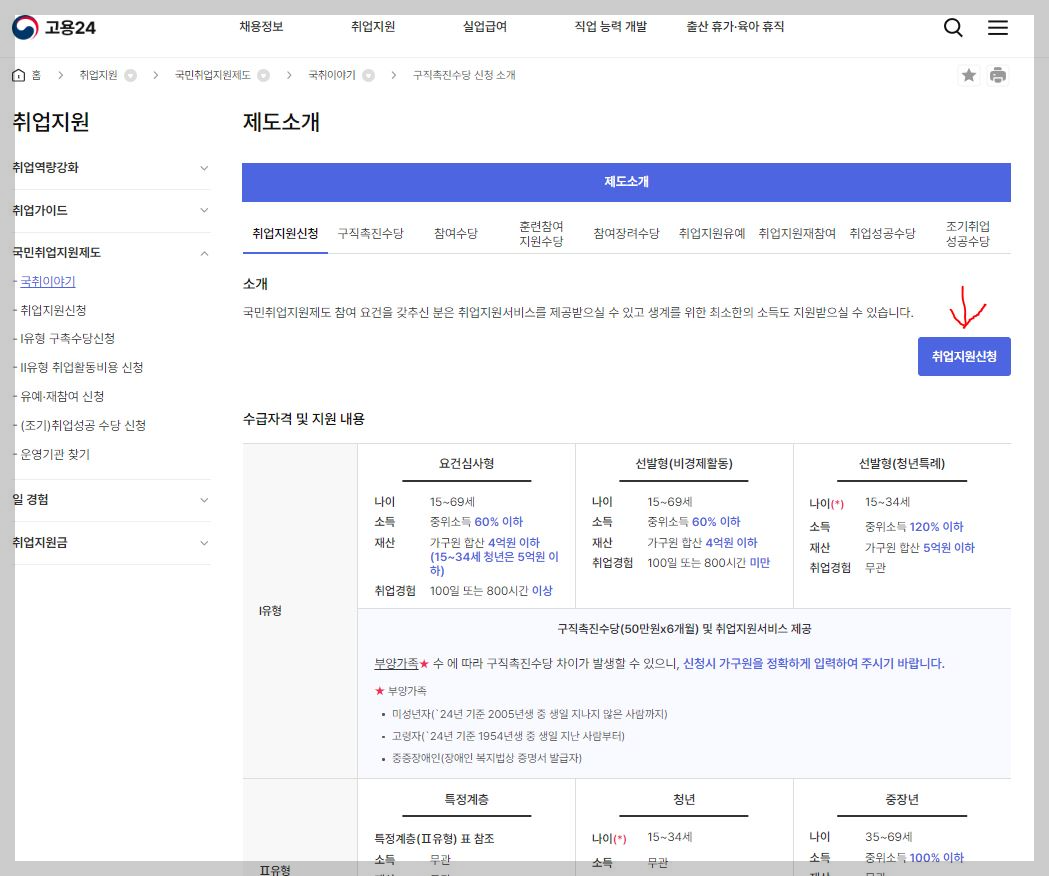Switch to the 구직촉진수당 tab
Screen dimensions: 1049x876
[370, 234]
